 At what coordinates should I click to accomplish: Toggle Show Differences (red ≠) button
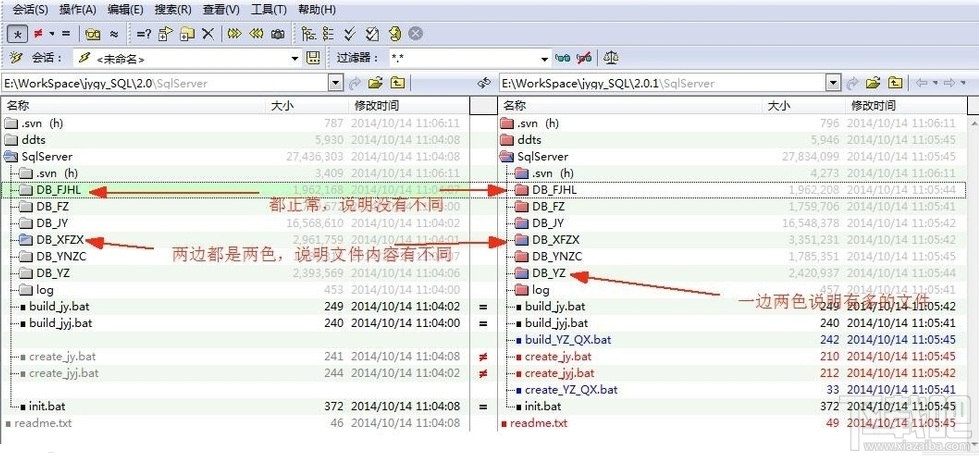click(38, 34)
